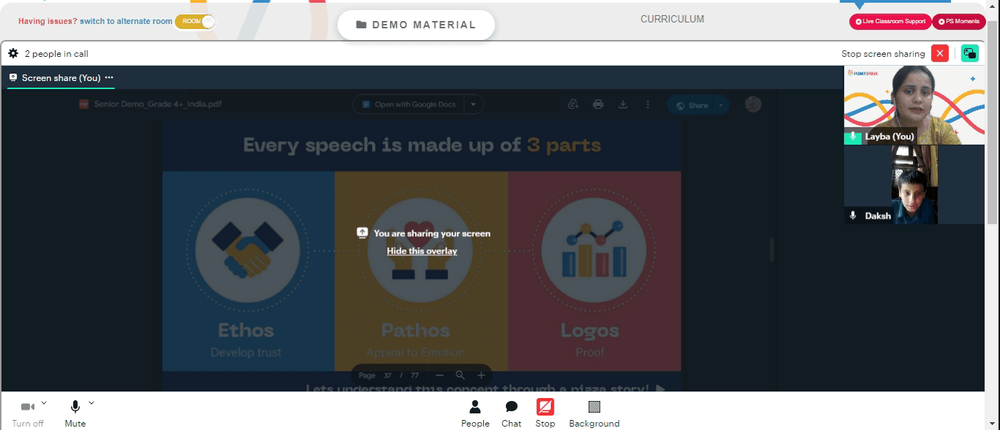Image resolution: width=1000 pixels, height=430 pixels.
Task: Turn off the camera
Action: (27, 413)
